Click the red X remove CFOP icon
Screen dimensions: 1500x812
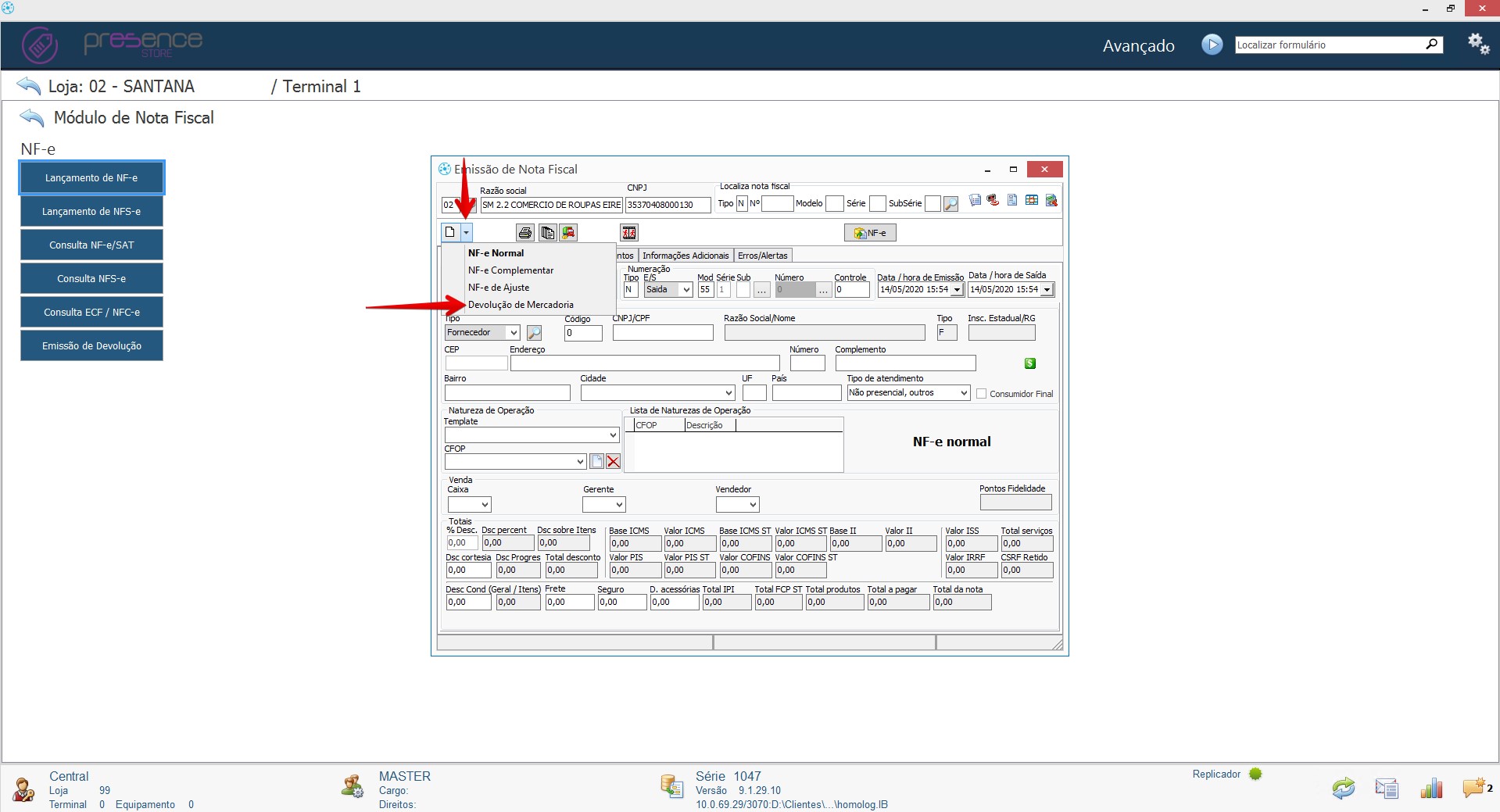(614, 462)
